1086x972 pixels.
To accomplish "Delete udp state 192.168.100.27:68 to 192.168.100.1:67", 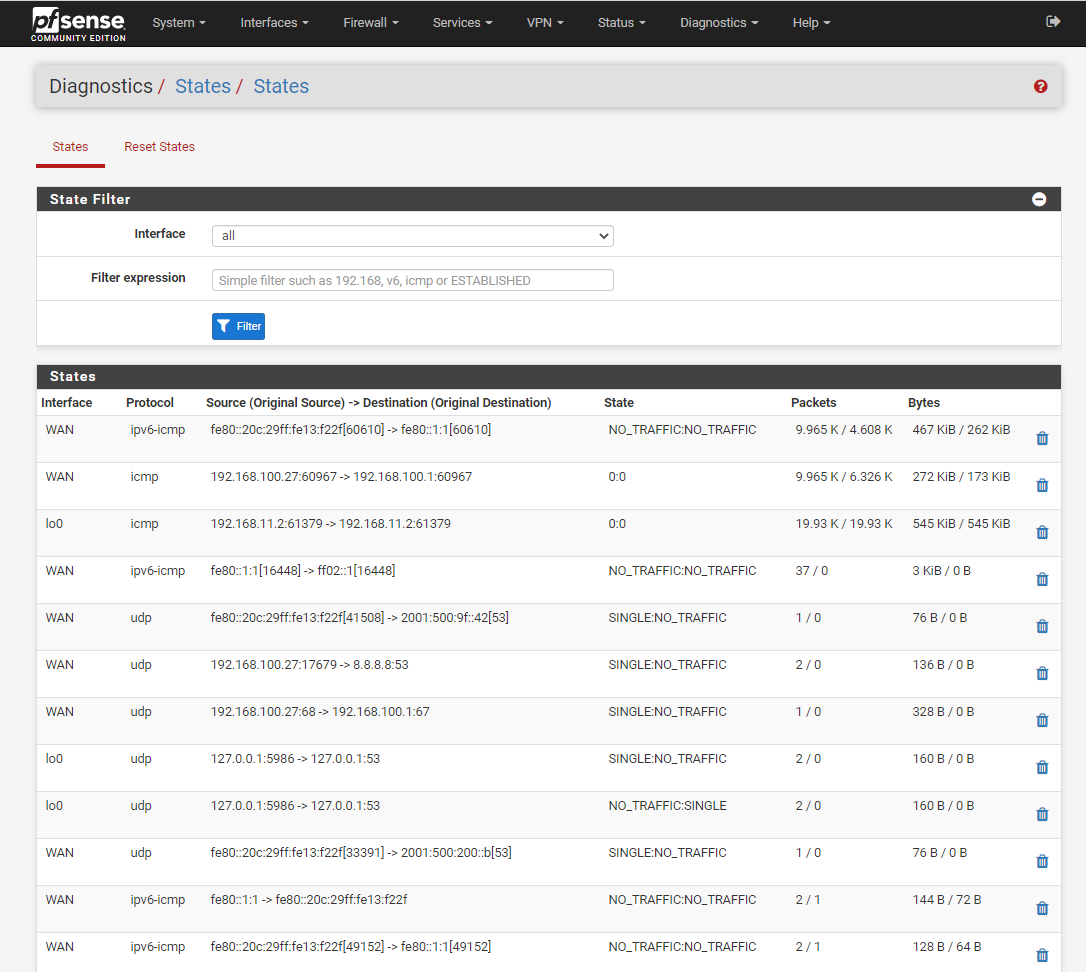I will click(x=1042, y=721).
